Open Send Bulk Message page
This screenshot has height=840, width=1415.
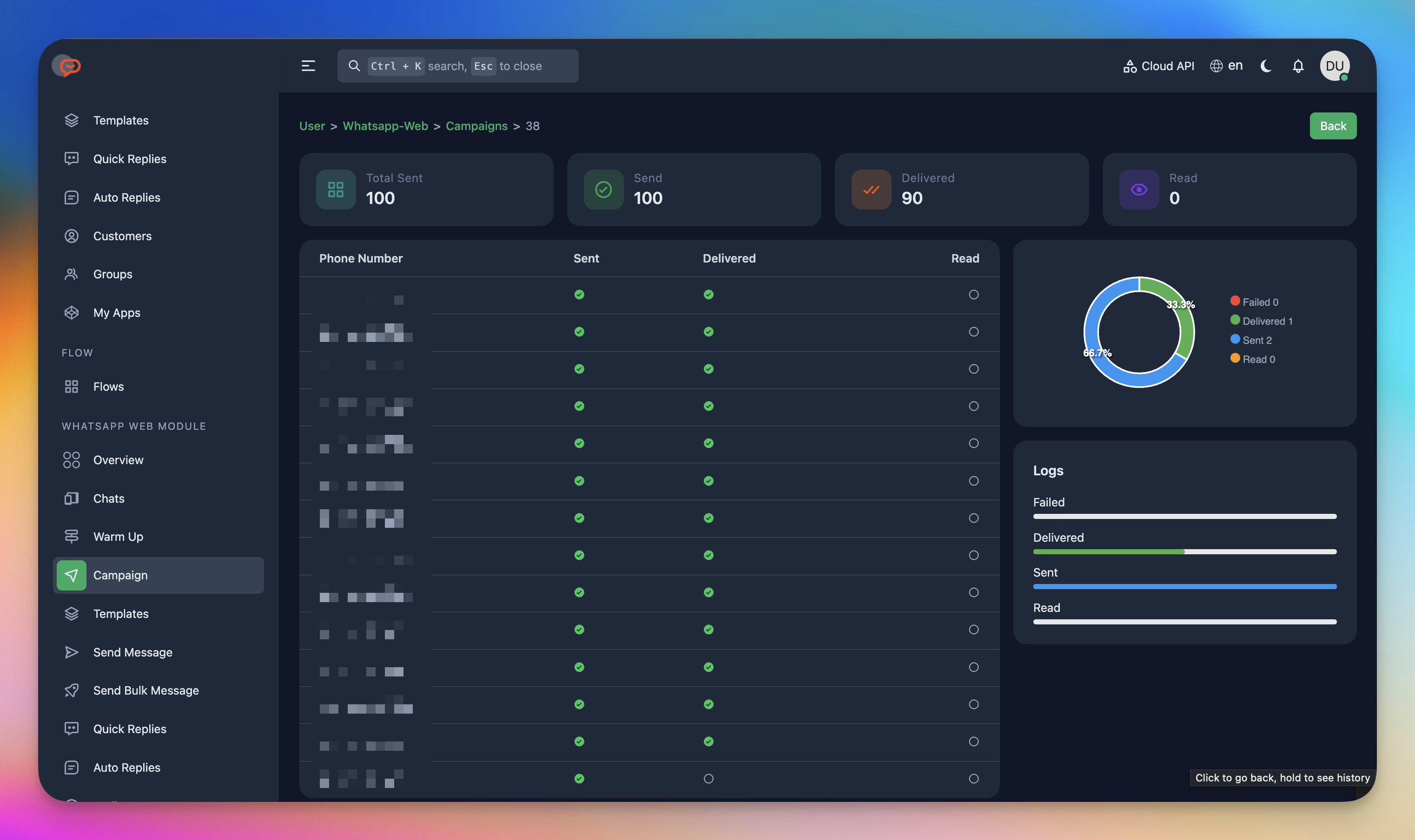[145, 690]
